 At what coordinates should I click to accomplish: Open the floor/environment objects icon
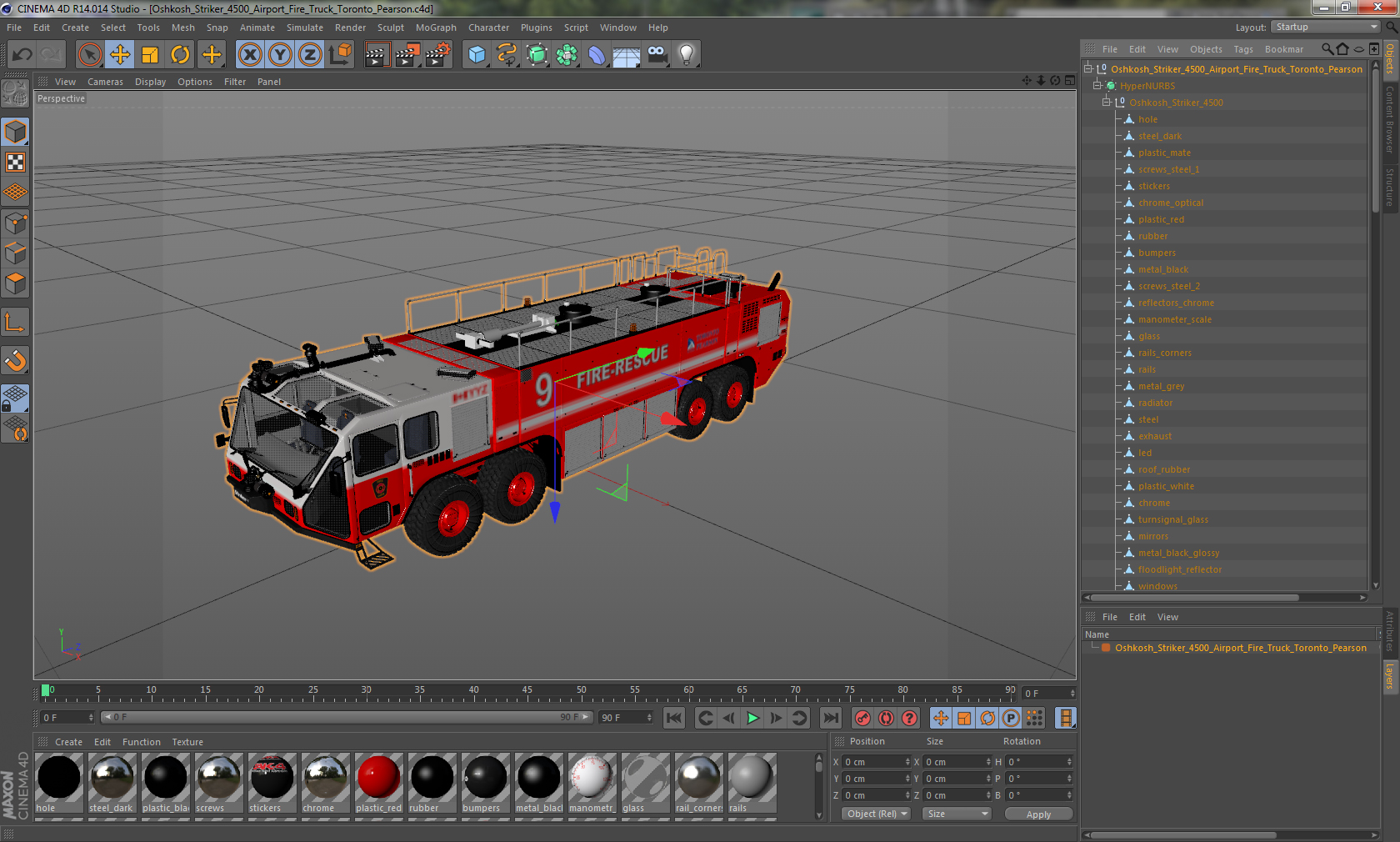click(x=627, y=55)
